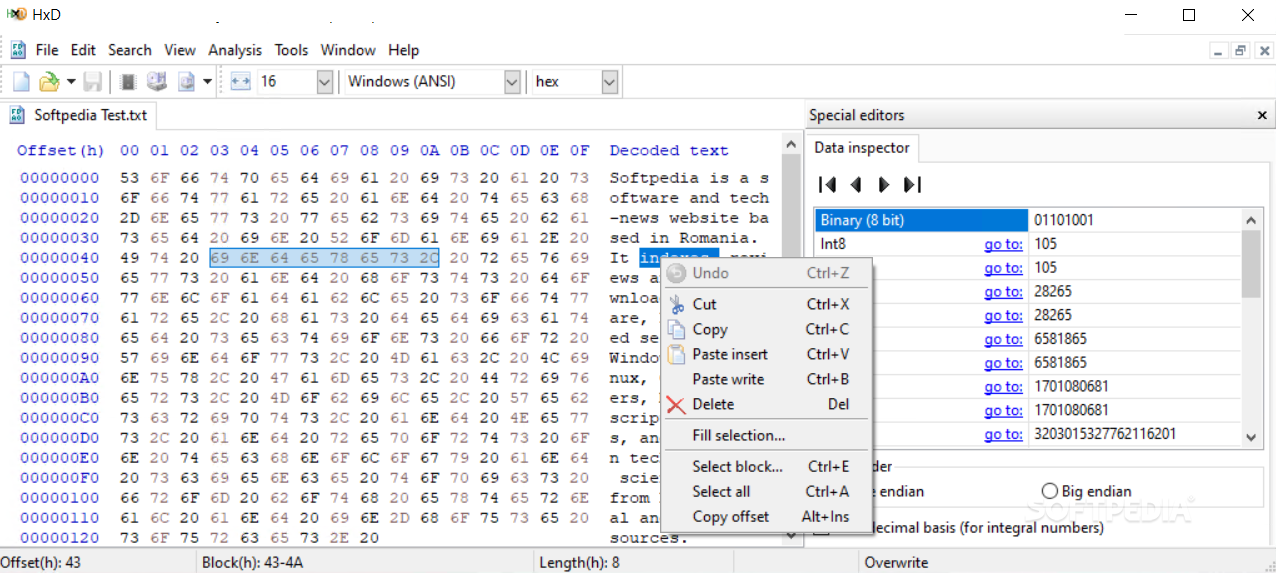The image size is (1276, 573).
Task: Open the Windows (ANSI) charset dropdown
Action: [x=512, y=81]
